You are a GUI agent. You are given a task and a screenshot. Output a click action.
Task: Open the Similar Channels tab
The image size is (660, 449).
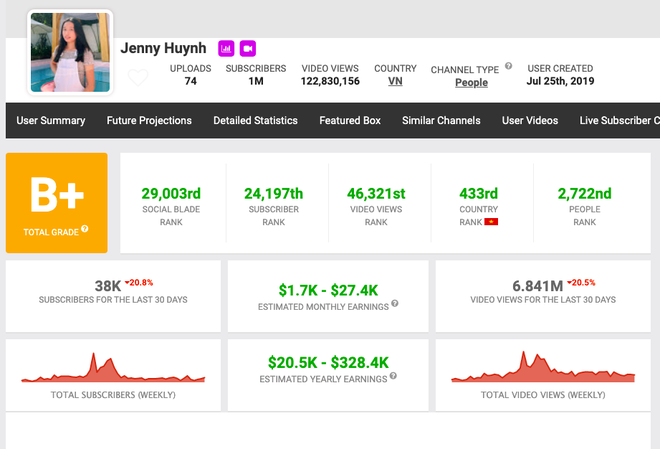coord(441,120)
